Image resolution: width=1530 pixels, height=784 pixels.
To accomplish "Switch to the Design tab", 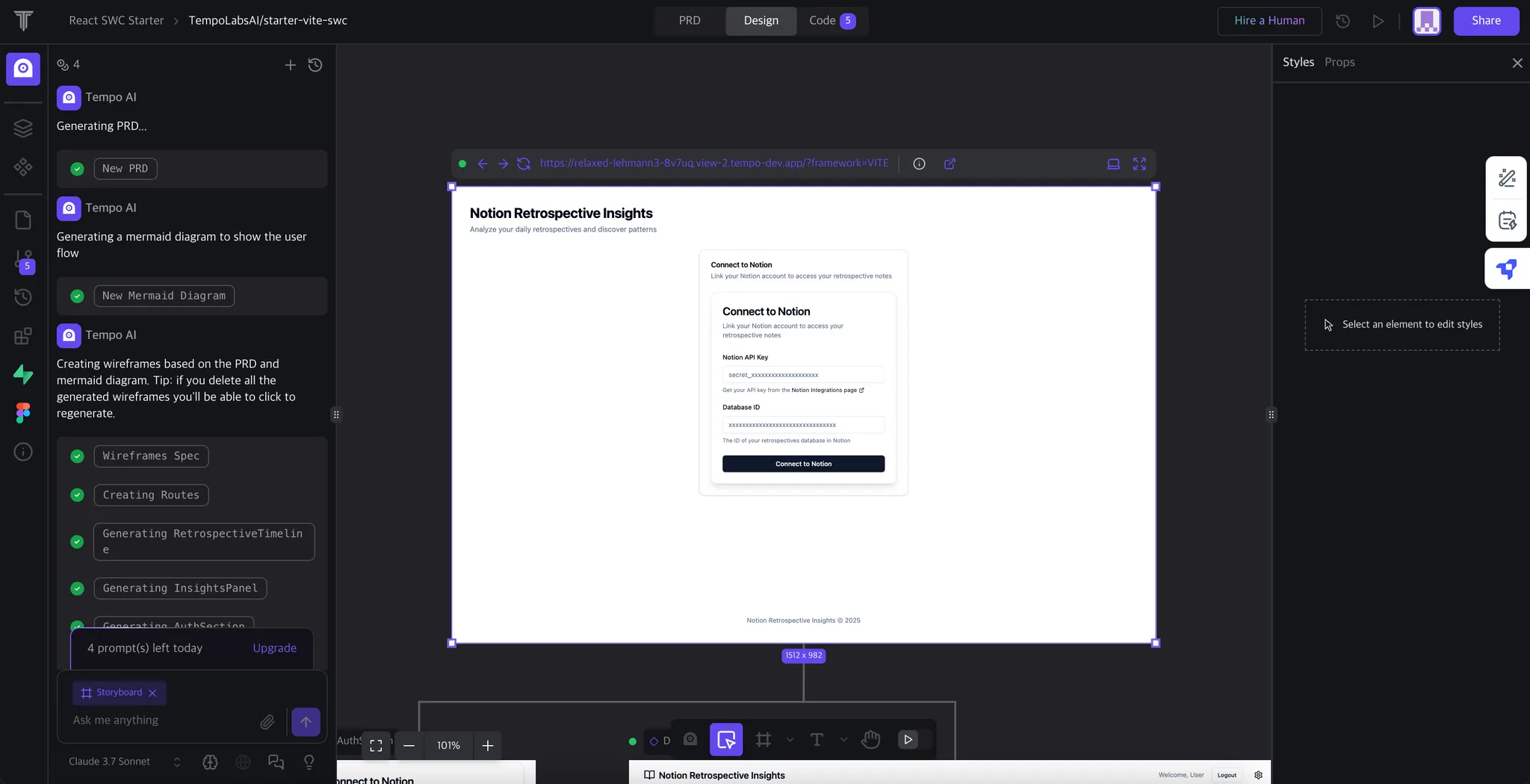I will [761, 21].
